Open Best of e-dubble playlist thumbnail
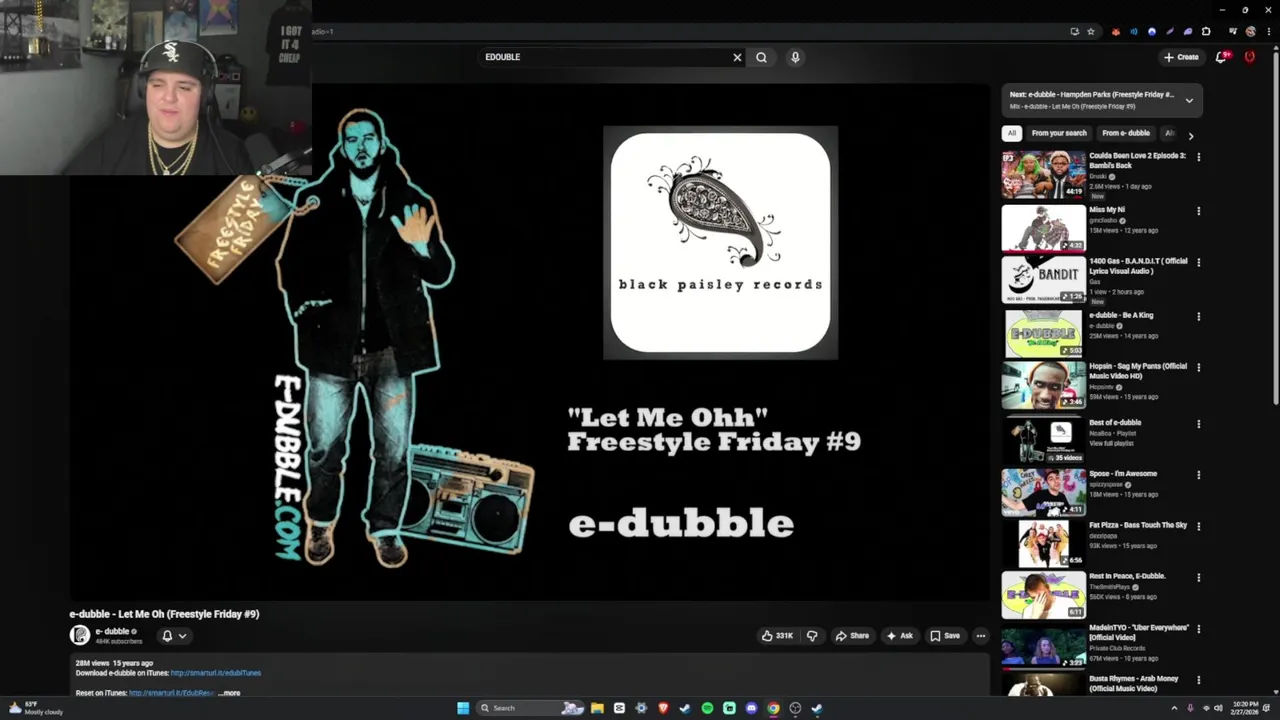The image size is (1280, 720). point(1044,439)
